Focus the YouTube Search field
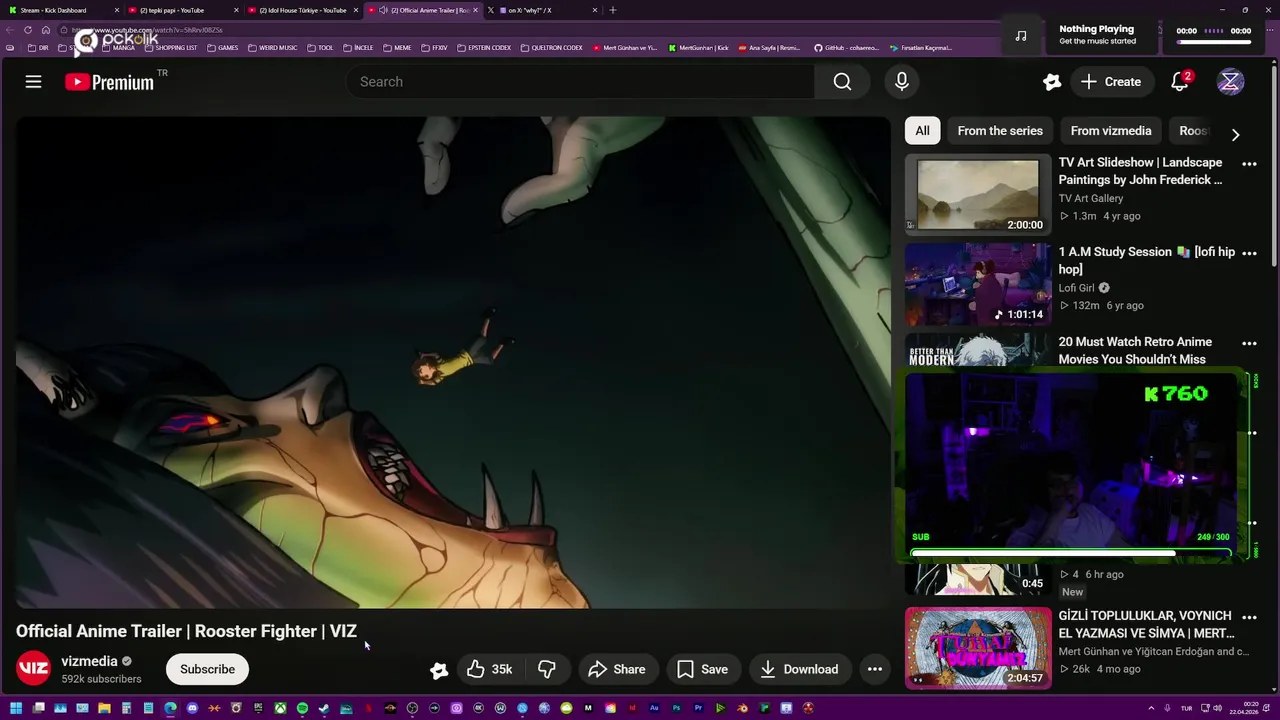1280x720 pixels. click(580, 82)
